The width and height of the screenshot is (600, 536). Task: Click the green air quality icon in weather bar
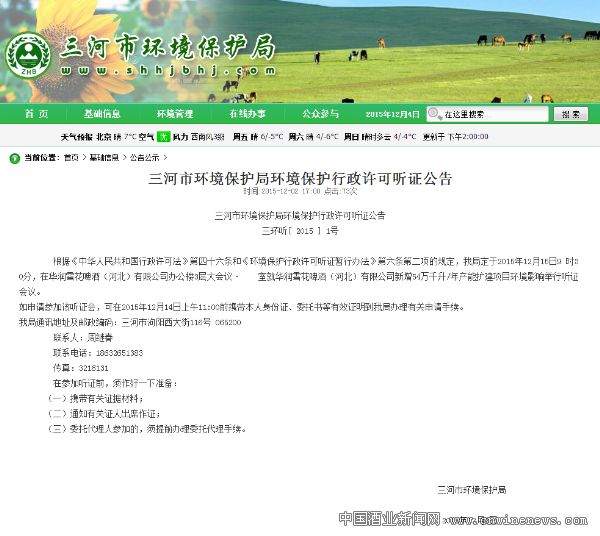pos(162,135)
